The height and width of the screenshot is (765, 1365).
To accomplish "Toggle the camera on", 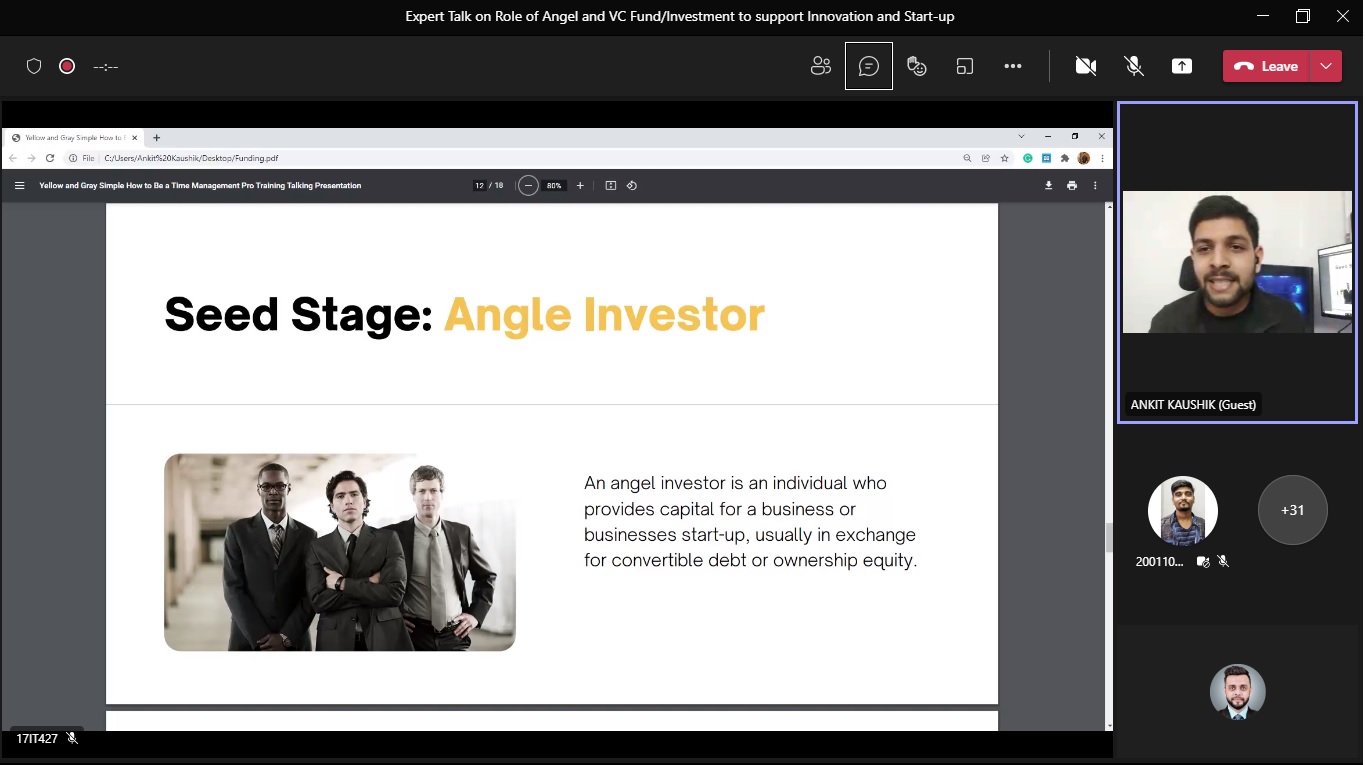I will (x=1085, y=66).
